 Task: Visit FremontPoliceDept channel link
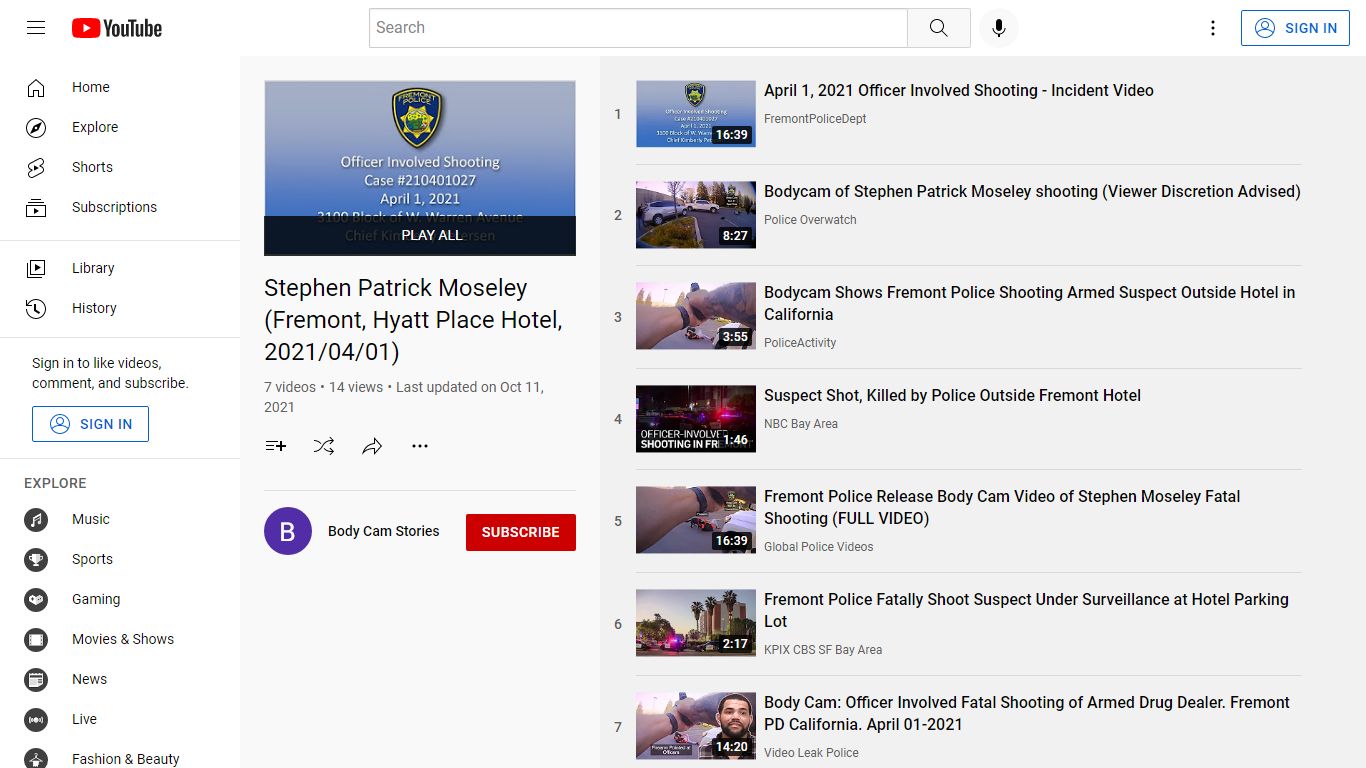click(815, 119)
